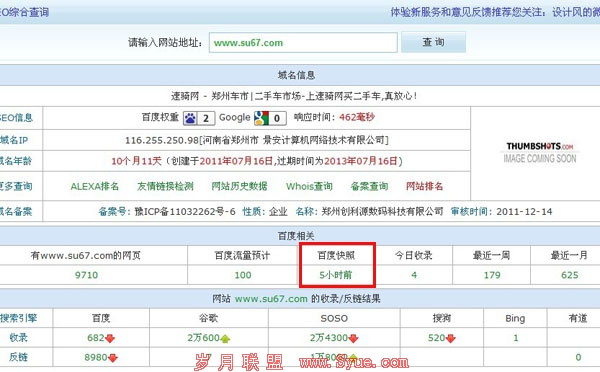Click response time 462毫秒 text
Viewport: 600px width, 372px height.
(x=357, y=117)
